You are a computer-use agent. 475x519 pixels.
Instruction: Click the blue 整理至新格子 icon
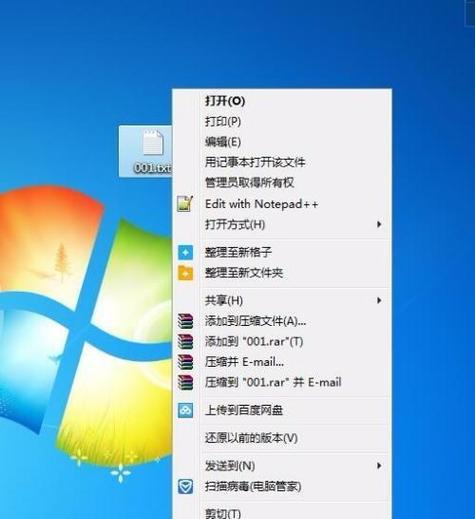[185, 252]
